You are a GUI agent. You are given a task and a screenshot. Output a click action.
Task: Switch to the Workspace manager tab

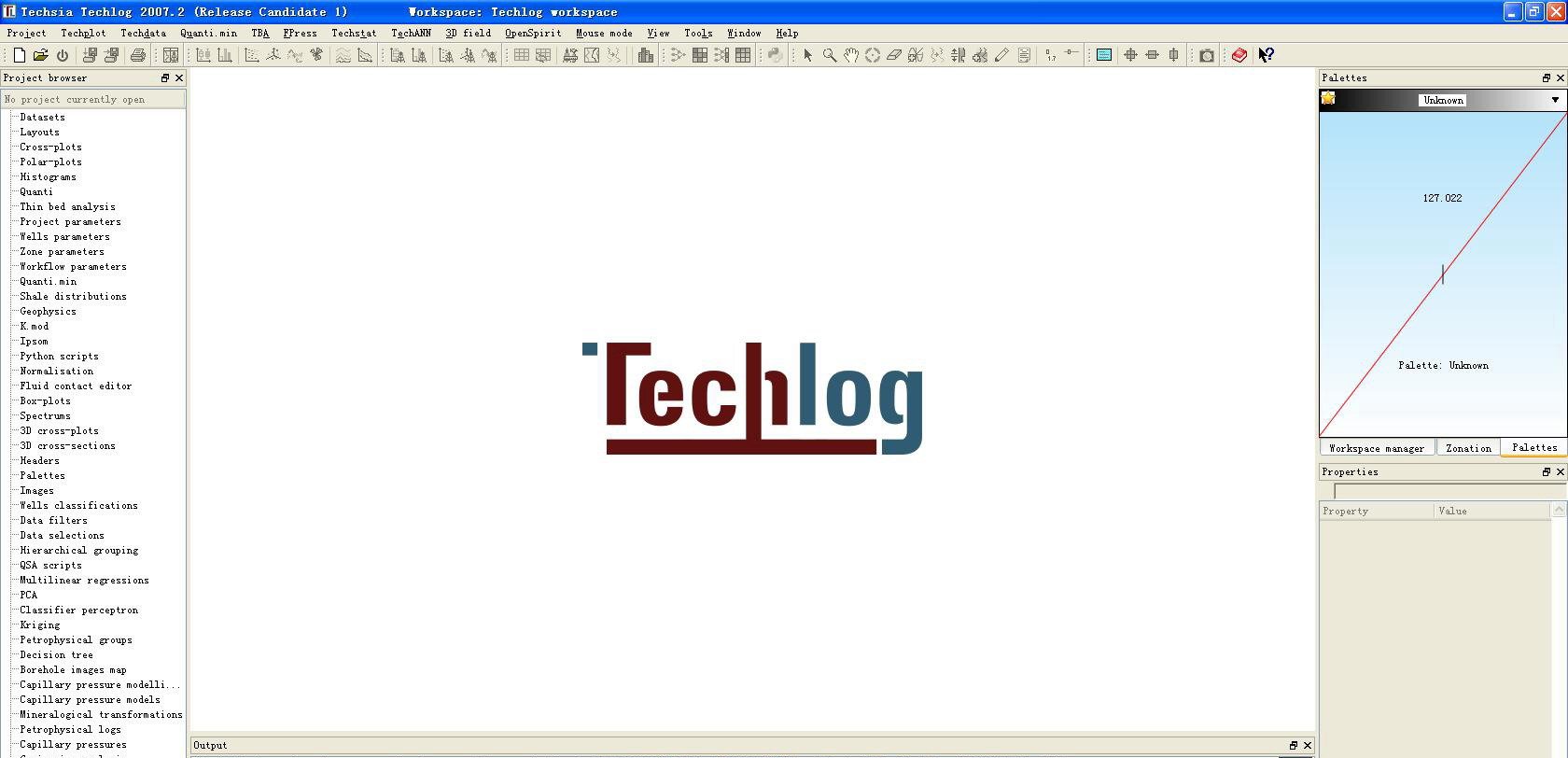point(1377,448)
